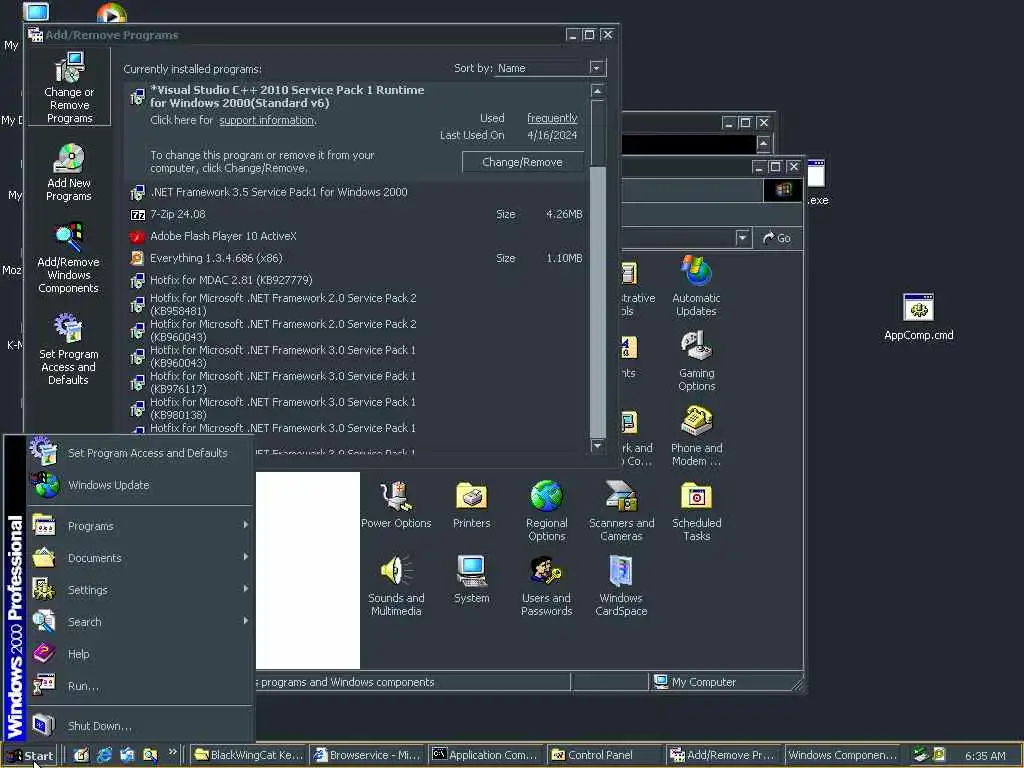Open Sounds and Multimedia icon
This screenshot has height=768, width=1024.
[396, 586]
